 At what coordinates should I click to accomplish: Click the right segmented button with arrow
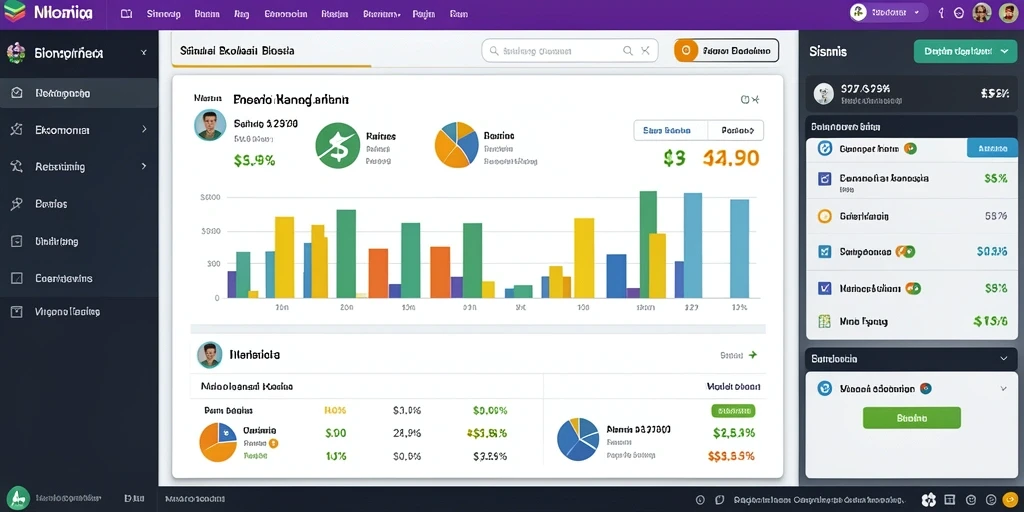coord(736,130)
